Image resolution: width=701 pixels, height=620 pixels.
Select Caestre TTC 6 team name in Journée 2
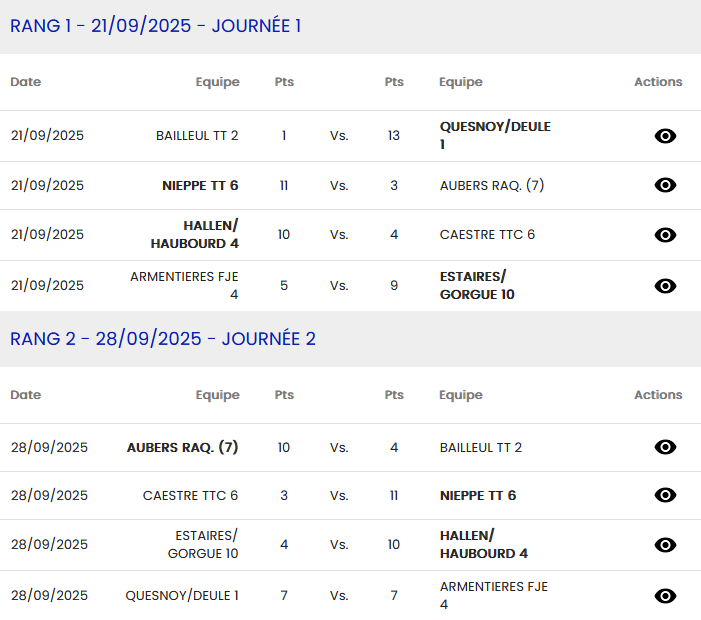coord(190,495)
